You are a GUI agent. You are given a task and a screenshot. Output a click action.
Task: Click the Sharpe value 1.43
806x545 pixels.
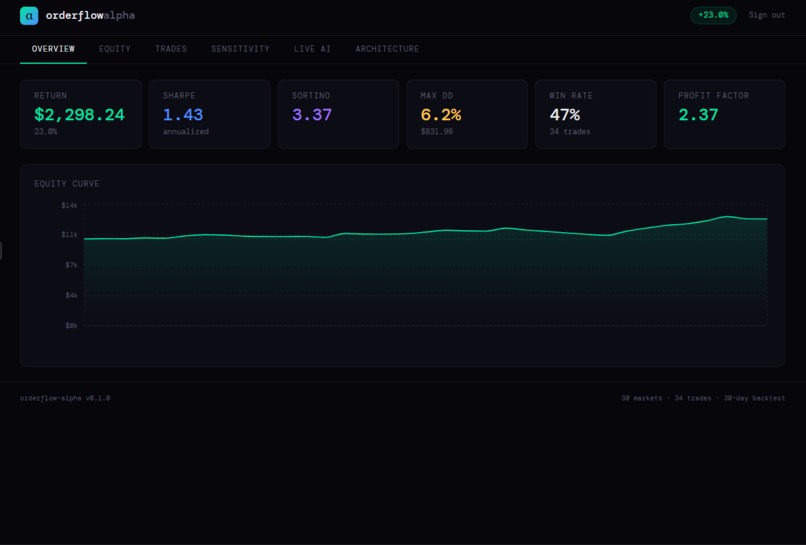[183, 115]
